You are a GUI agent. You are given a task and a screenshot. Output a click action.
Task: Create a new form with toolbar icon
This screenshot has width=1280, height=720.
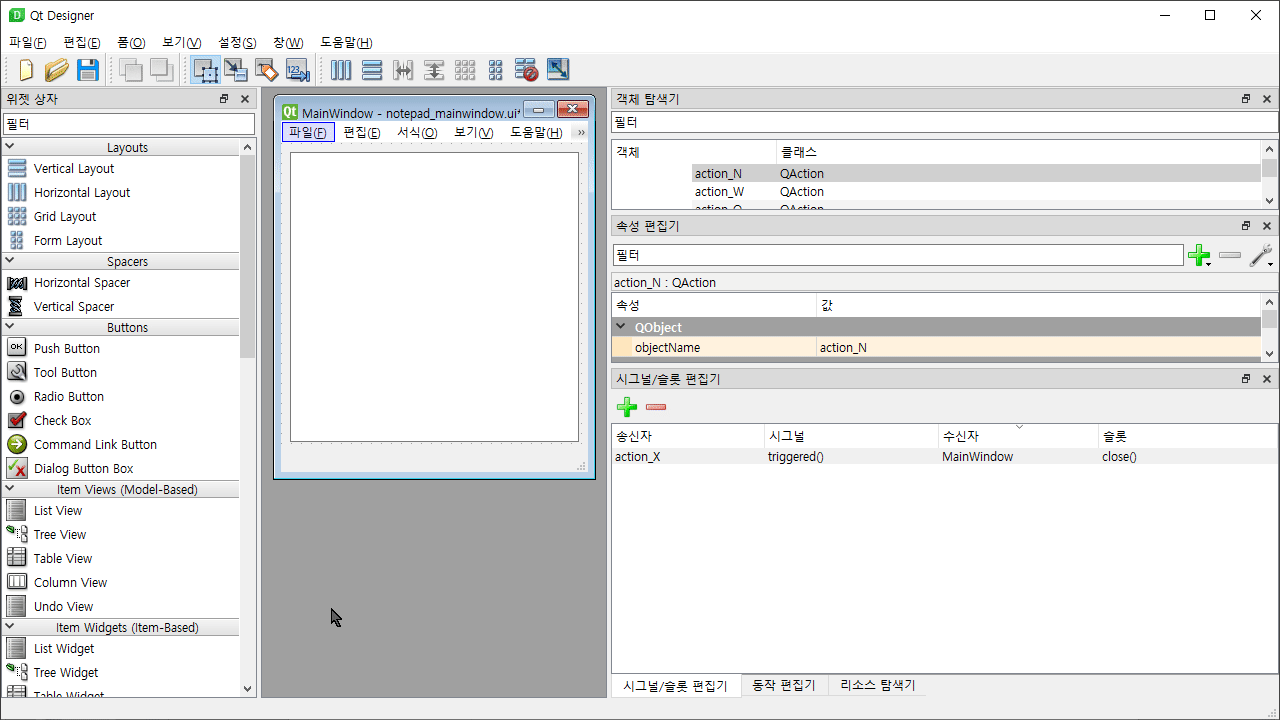(26, 70)
